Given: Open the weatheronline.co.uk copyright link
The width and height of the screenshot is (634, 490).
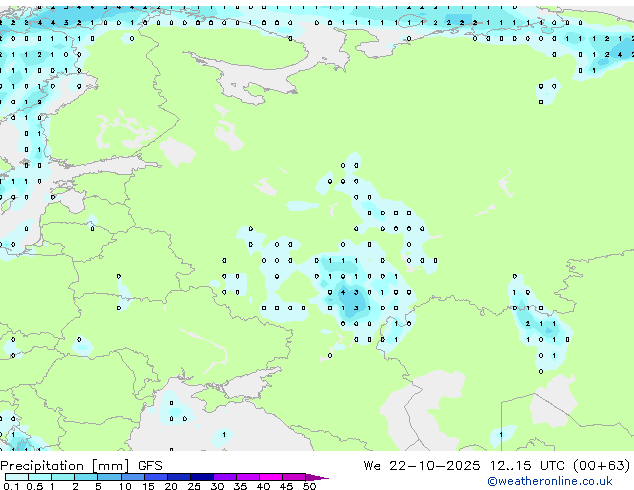Looking at the screenshot, I should pos(549,481).
